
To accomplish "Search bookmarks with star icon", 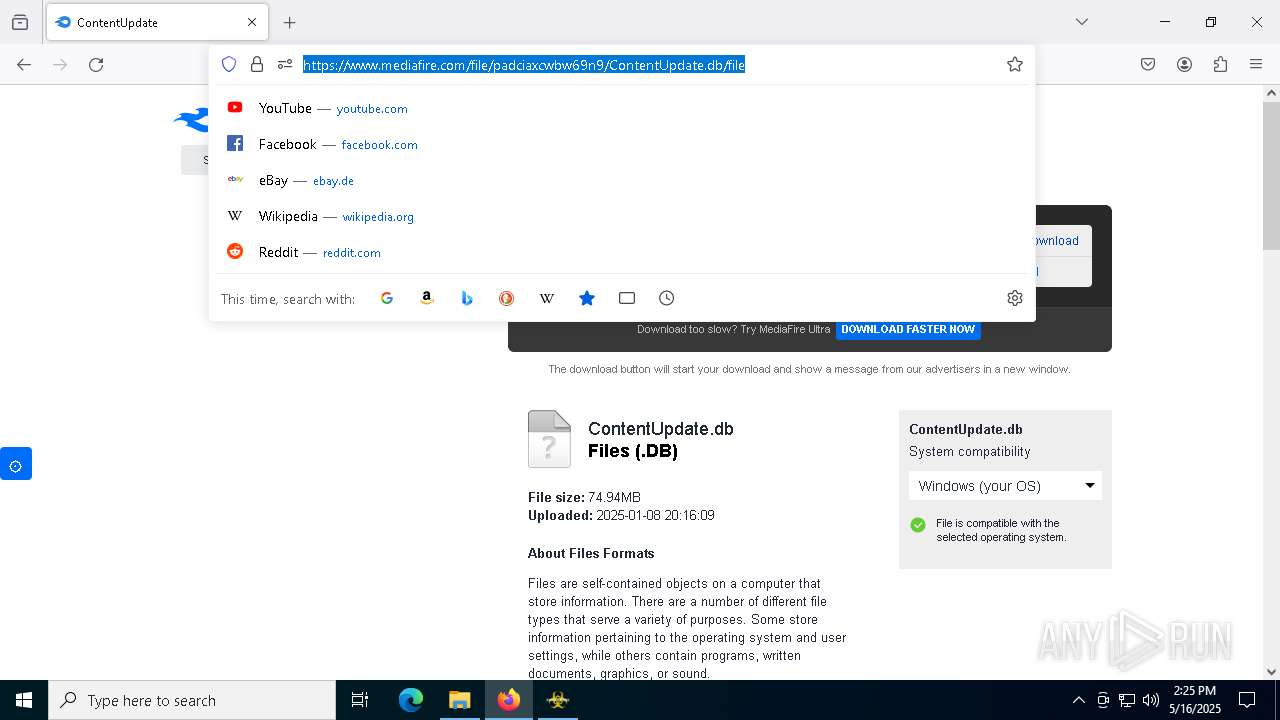I will click(x=587, y=298).
